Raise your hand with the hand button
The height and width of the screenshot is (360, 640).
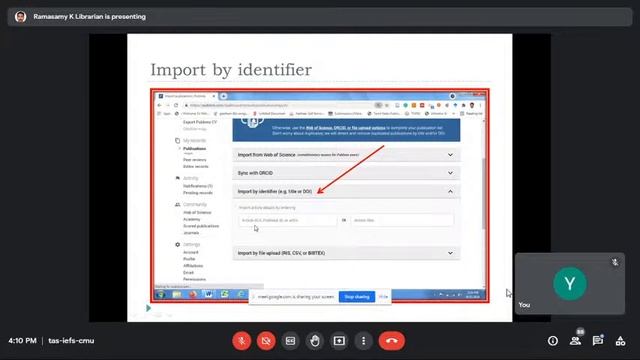point(315,340)
